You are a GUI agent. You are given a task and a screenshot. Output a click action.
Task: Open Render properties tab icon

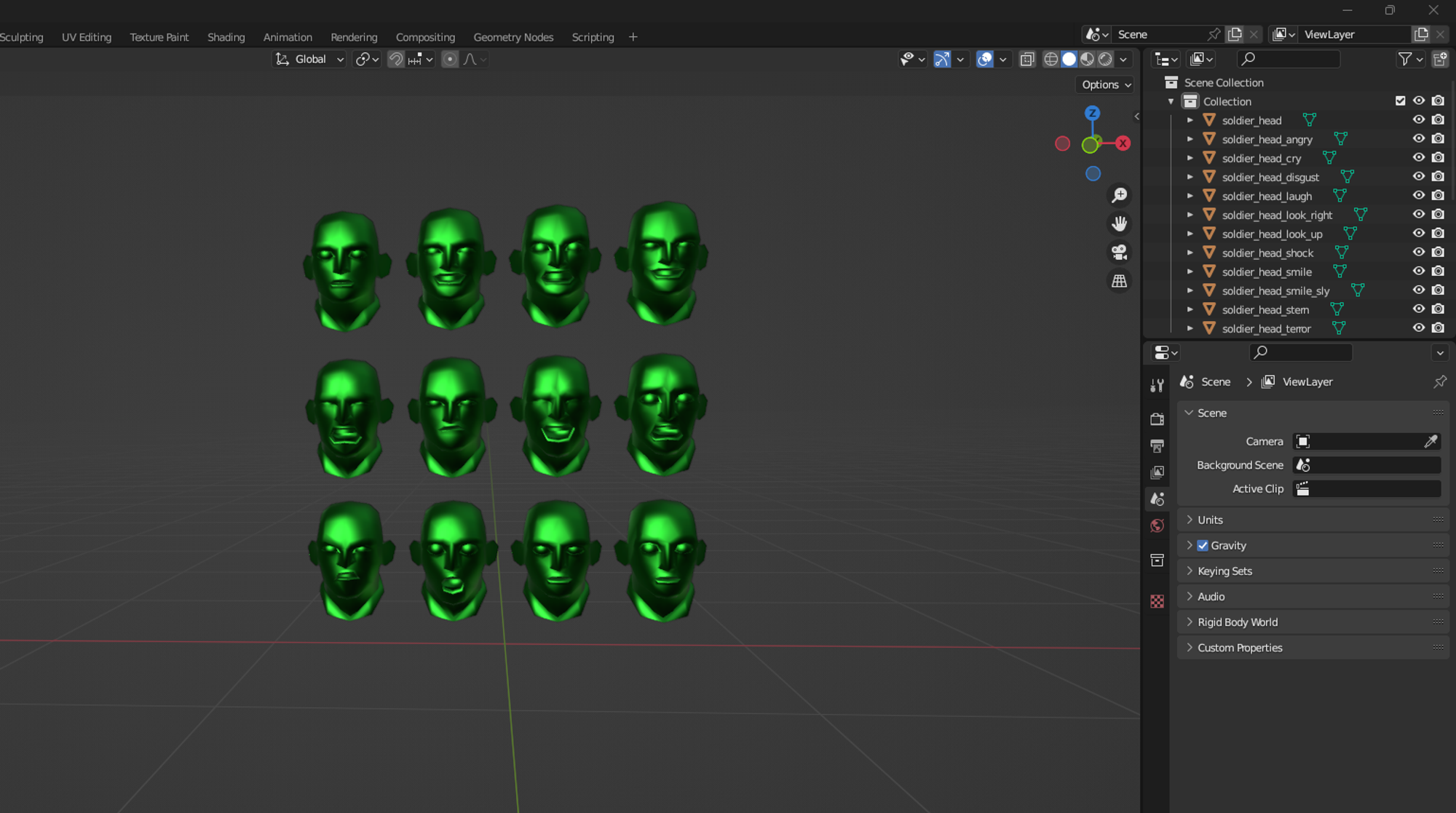(x=1157, y=419)
